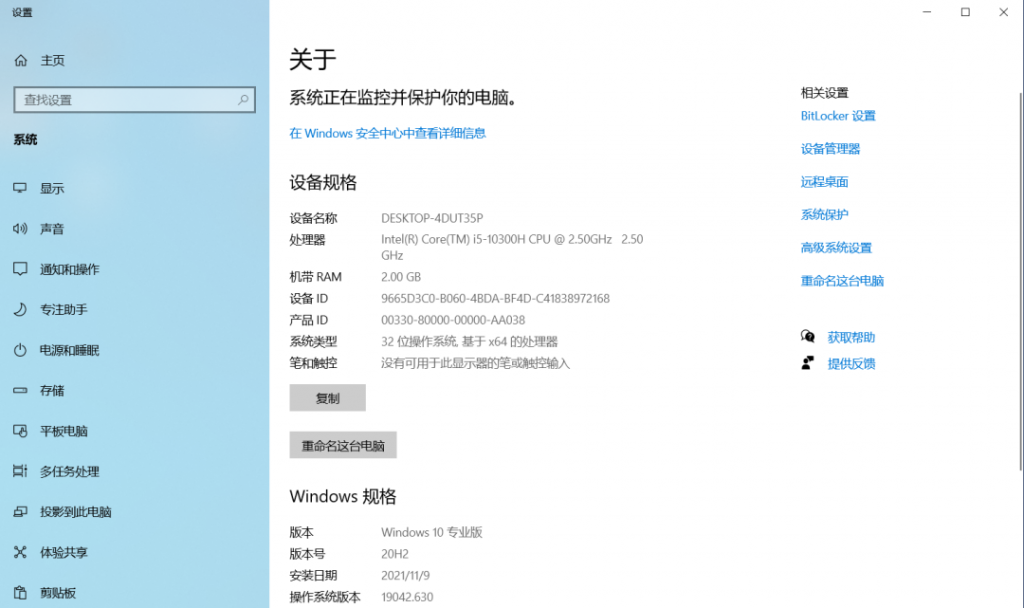The height and width of the screenshot is (608, 1024).
Task: Open the Device Manager link
Action: [x=830, y=149]
